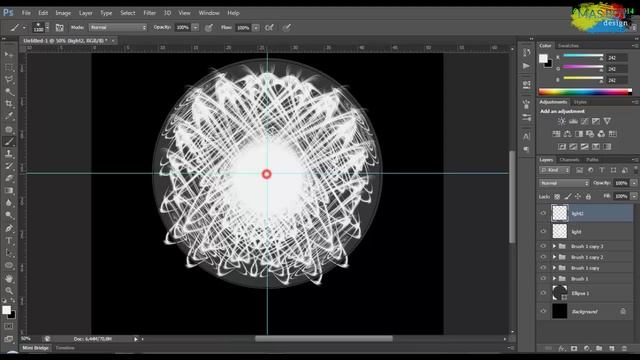Open the layer blend mode dropdown
Screen dimensions: 640x360
click(564, 183)
